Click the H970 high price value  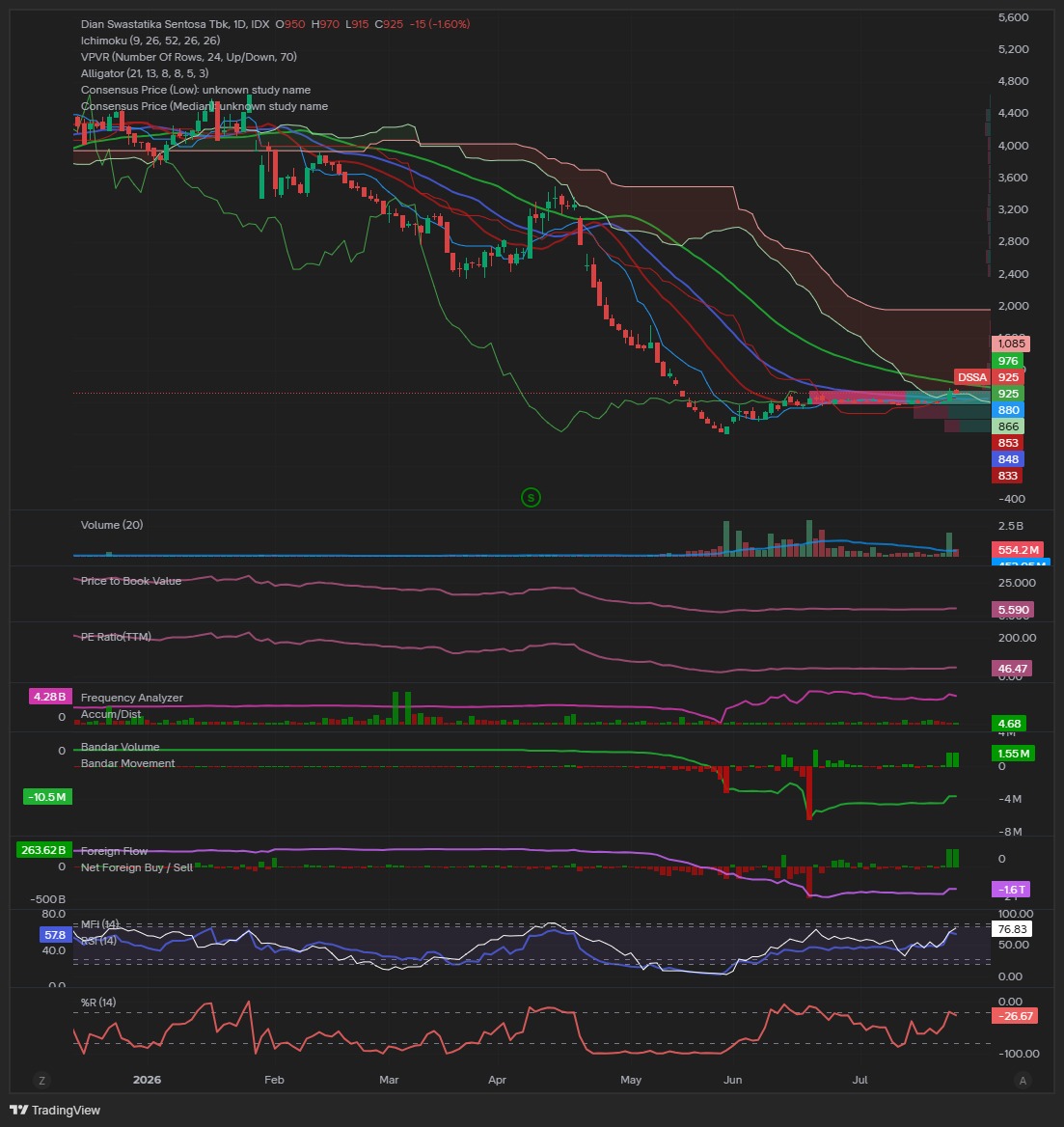325,24
